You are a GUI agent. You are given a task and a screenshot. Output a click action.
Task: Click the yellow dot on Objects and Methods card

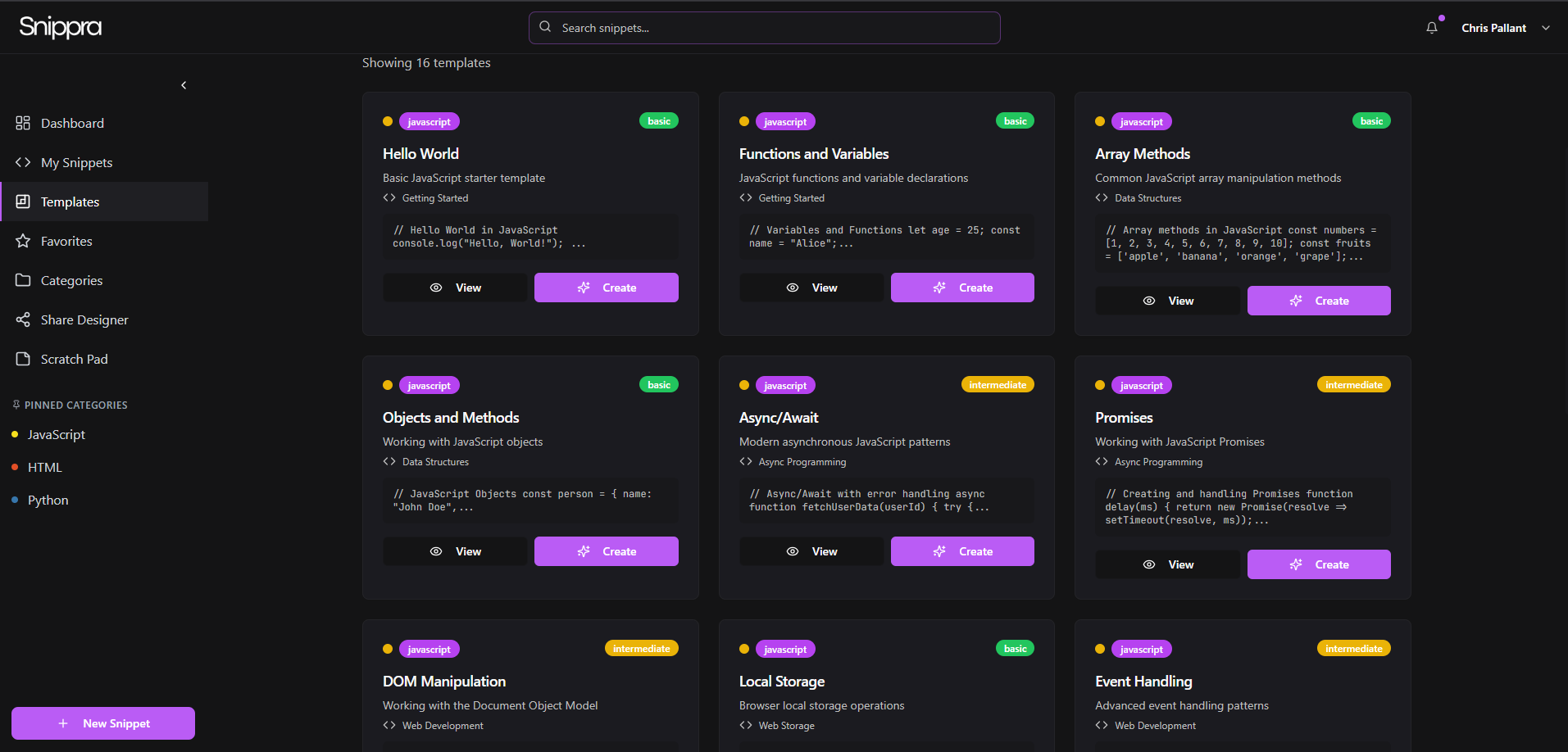(388, 385)
